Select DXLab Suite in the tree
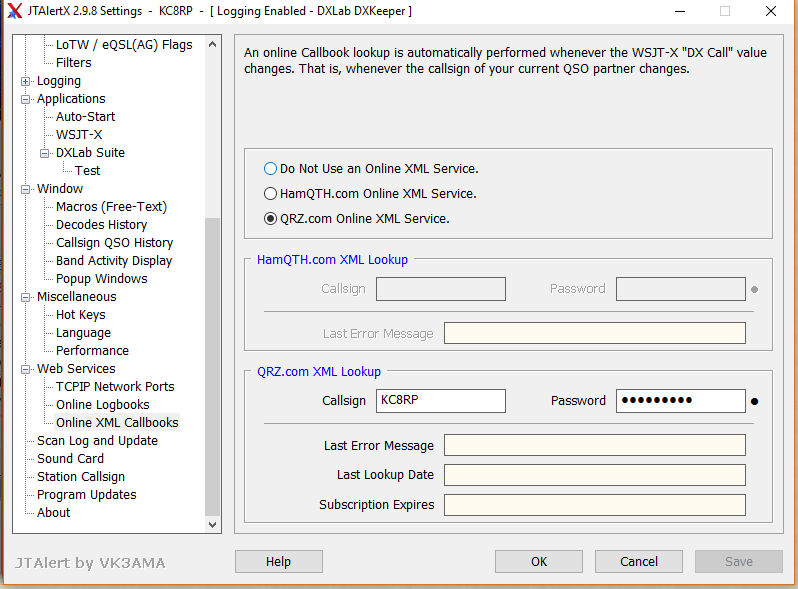Screen dimensions: 798x589 [90, 153]
